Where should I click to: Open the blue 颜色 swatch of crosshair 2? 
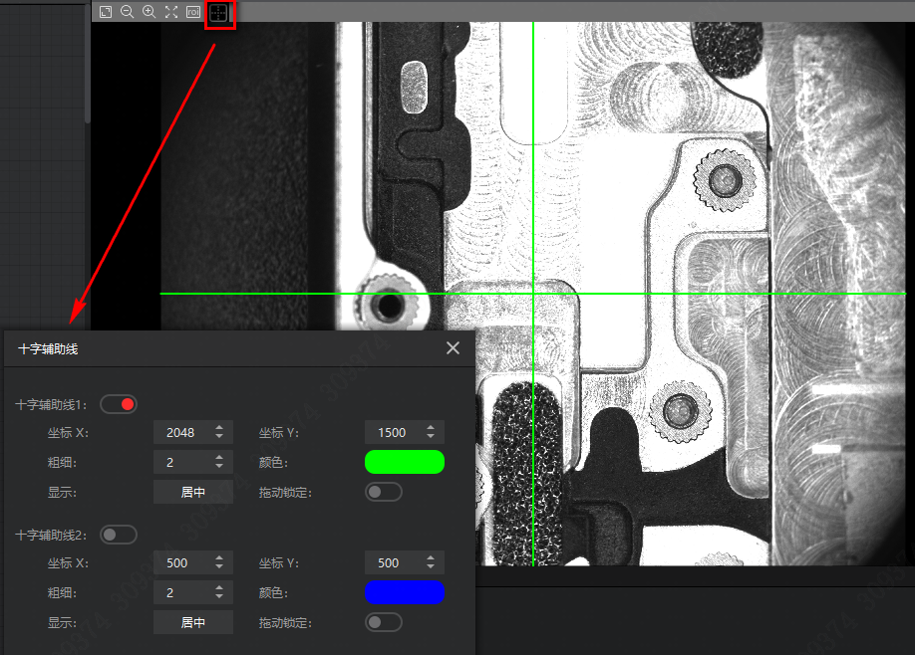pyautogui.click(x=405, y=592)
